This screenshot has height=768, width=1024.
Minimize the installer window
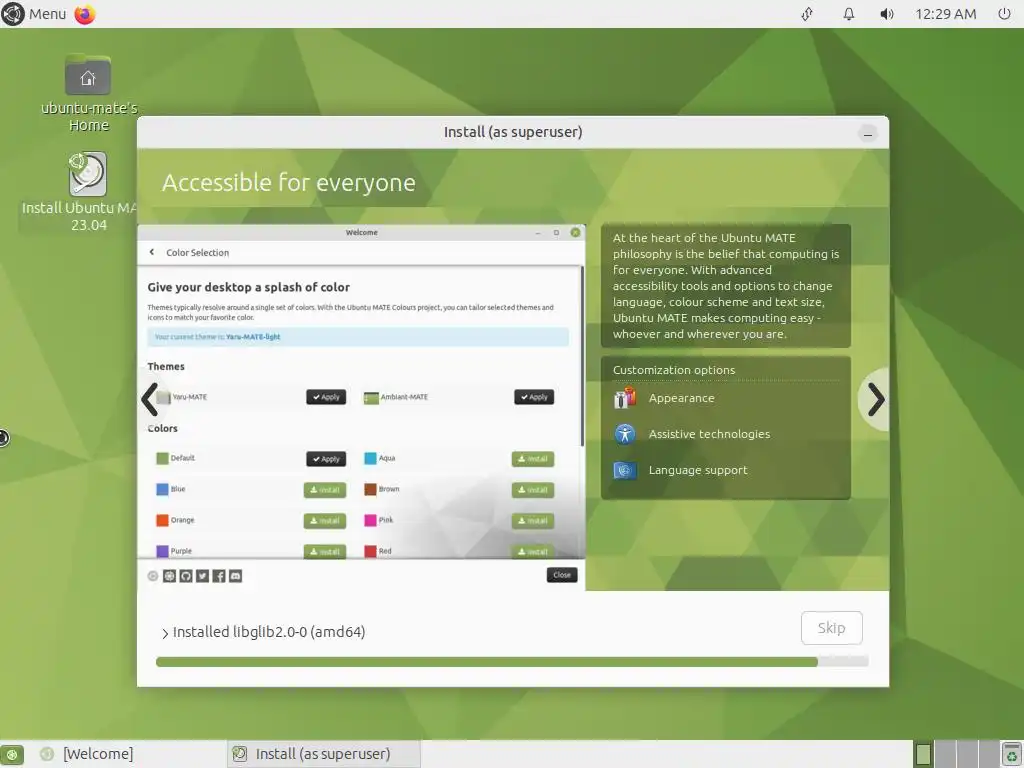point(867,135)
